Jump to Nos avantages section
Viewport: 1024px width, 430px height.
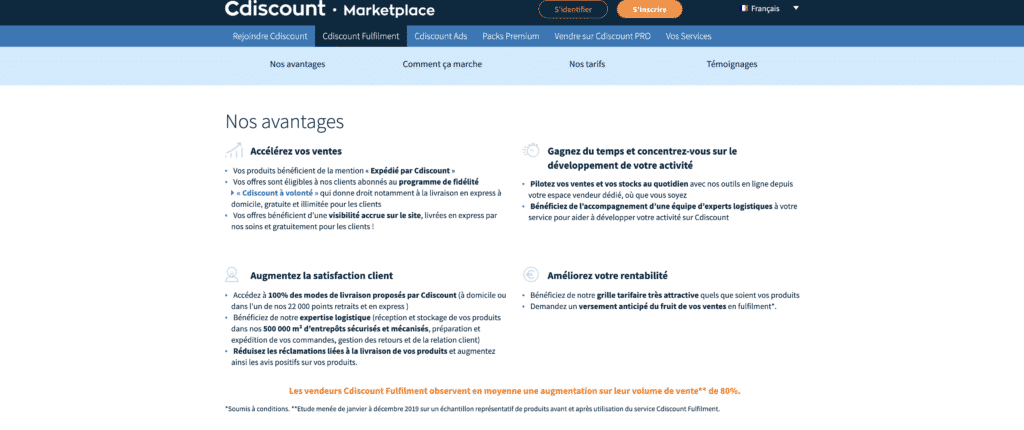coord(297,64)
